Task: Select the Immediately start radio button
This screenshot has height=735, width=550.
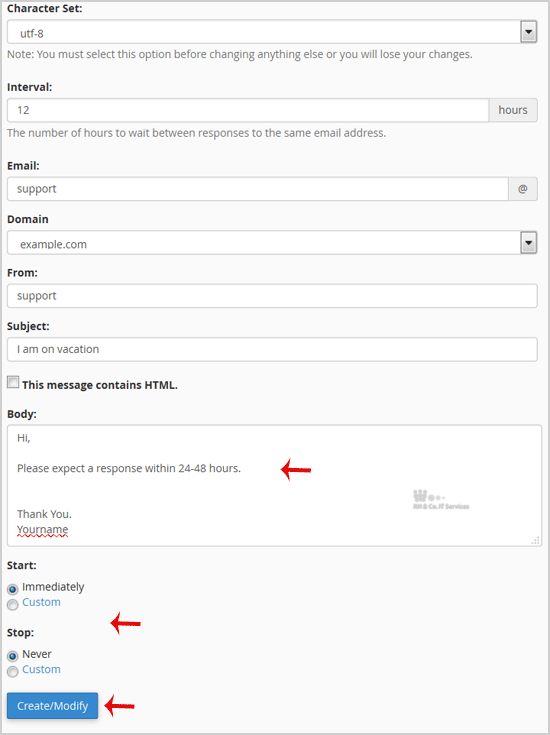Action: coord(13,589)
